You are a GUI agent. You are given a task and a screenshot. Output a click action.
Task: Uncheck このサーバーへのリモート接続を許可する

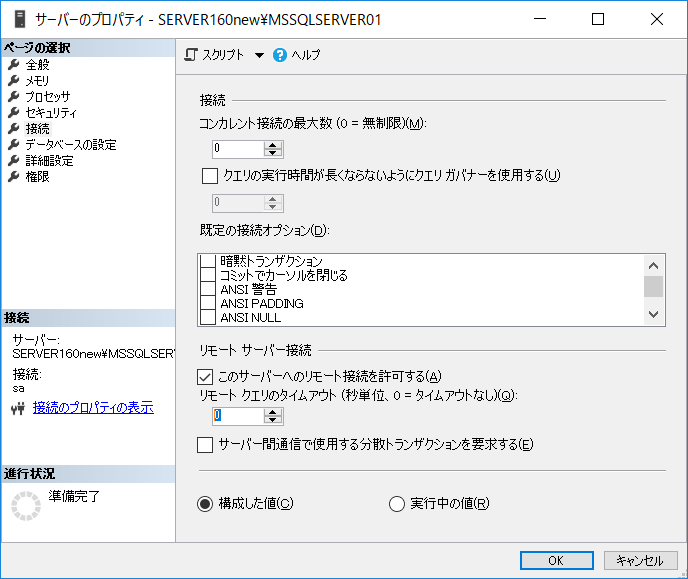[205, 376]
